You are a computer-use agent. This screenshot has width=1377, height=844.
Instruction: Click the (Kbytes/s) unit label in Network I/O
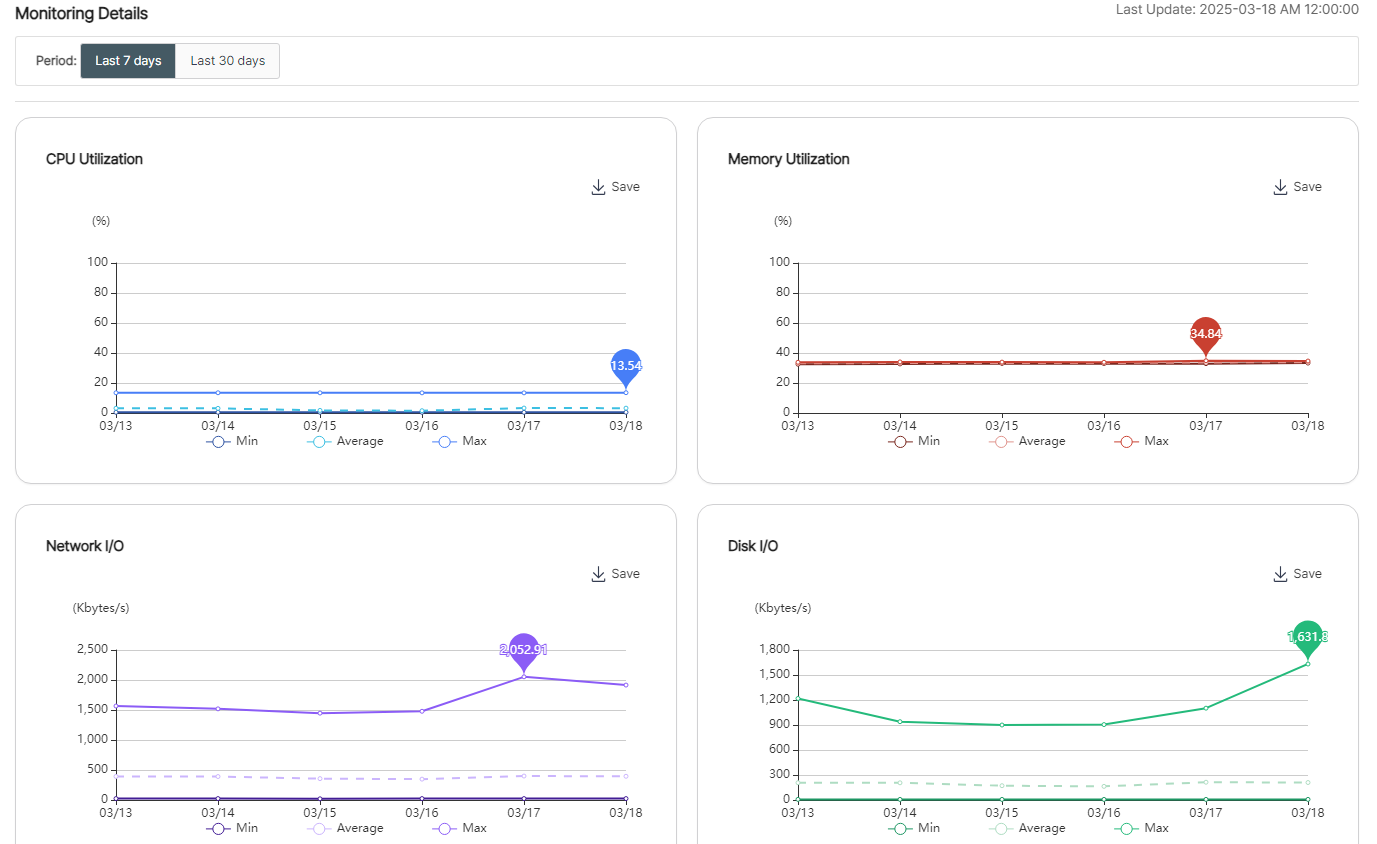(101, 608)
